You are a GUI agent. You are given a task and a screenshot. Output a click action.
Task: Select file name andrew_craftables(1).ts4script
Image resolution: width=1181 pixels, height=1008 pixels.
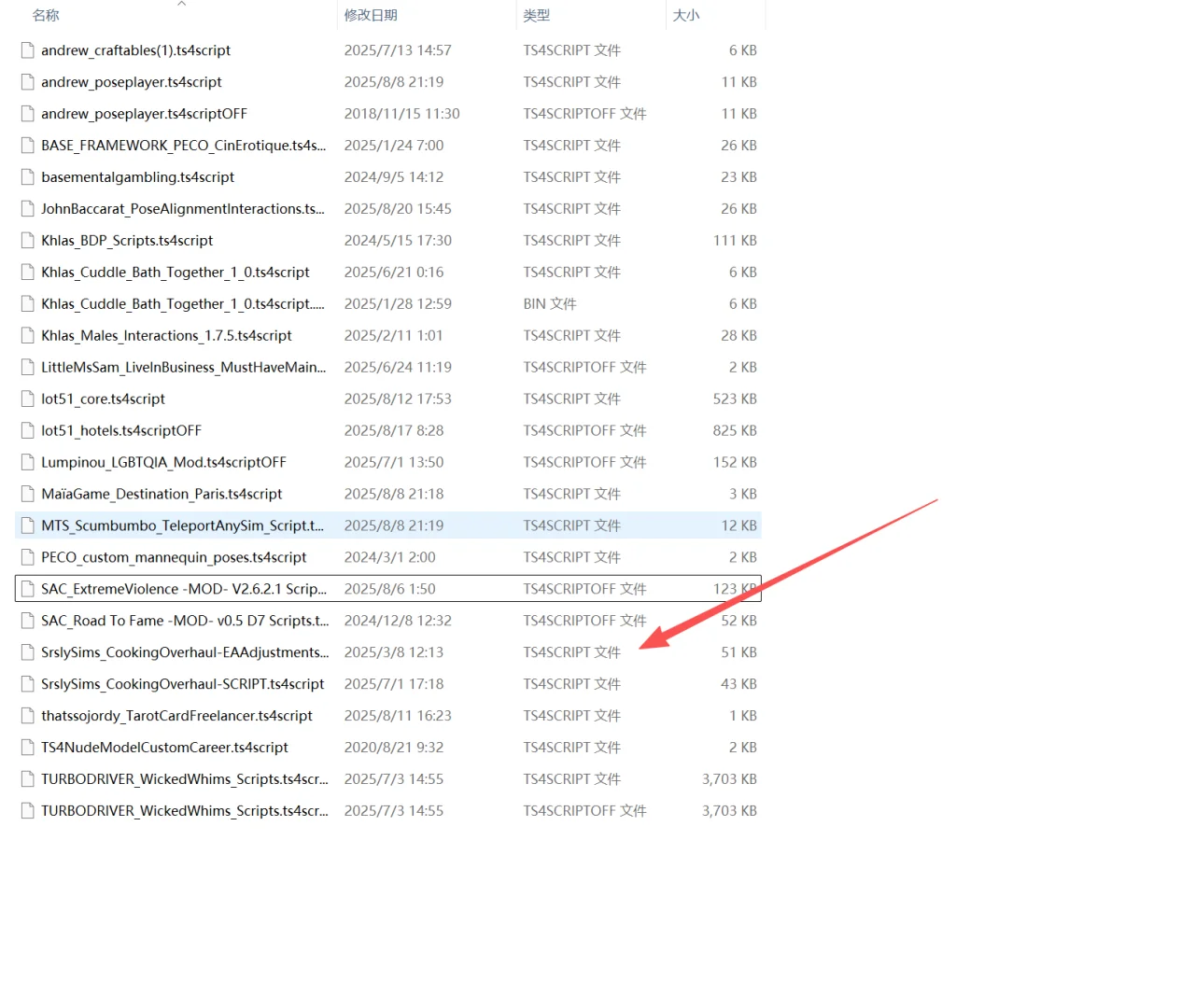[136, 50]
